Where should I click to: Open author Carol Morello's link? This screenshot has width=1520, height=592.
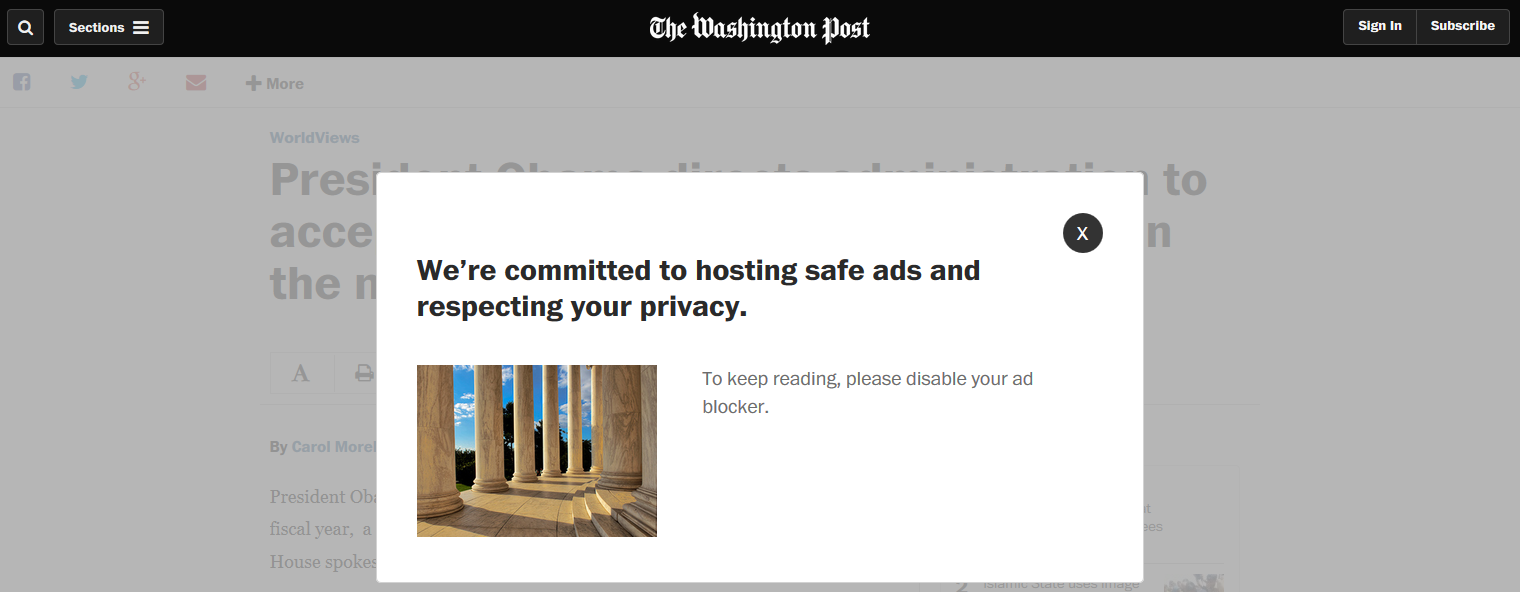pyautogui.click(x=333, y=447)
